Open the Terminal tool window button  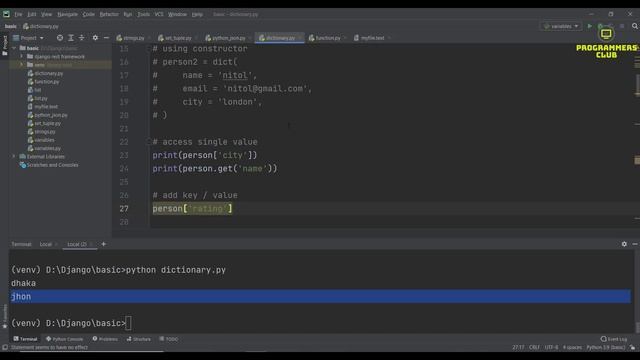(25, 339)
